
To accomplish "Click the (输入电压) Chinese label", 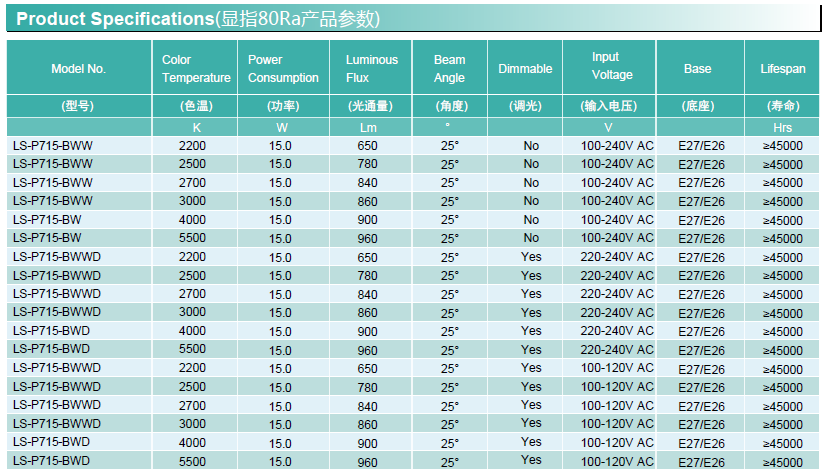I will tap(608, 106).
